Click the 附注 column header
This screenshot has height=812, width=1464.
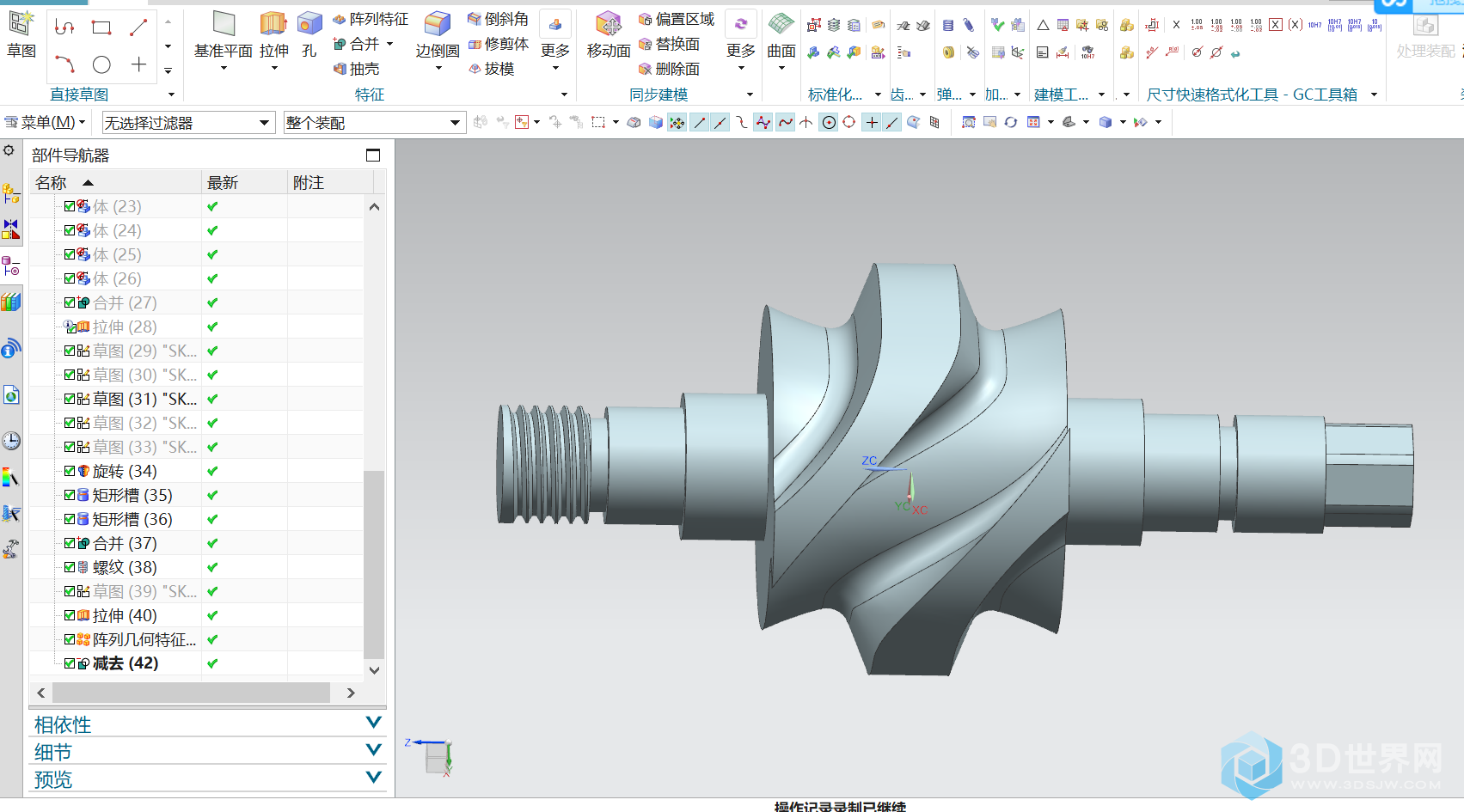click(330, 182)
